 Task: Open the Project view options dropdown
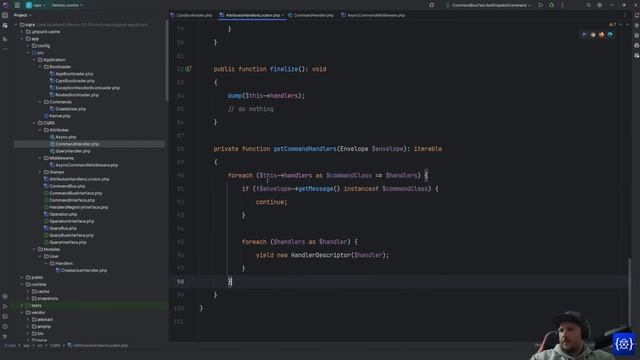pos(22,15)
